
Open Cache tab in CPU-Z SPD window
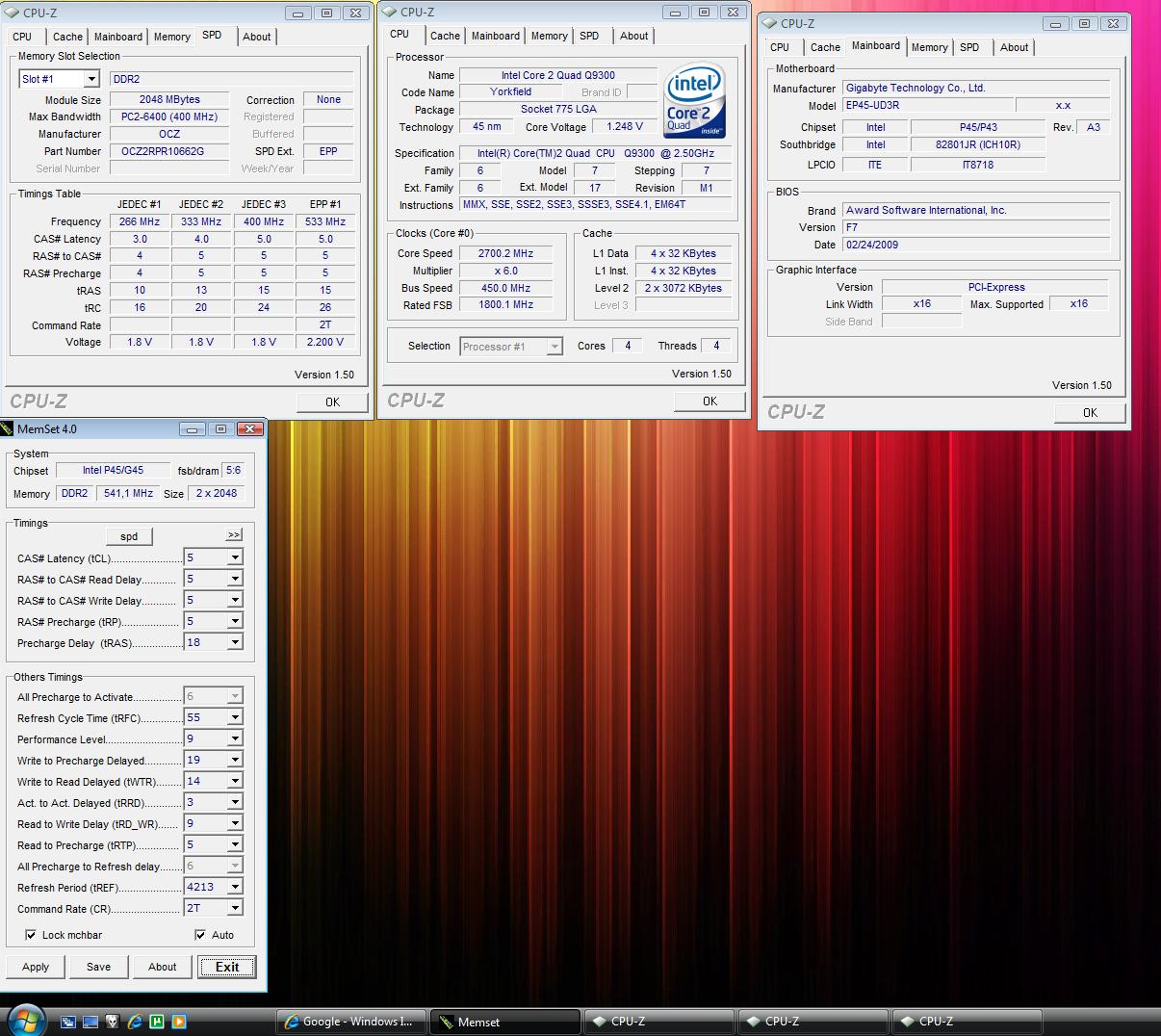67,37
